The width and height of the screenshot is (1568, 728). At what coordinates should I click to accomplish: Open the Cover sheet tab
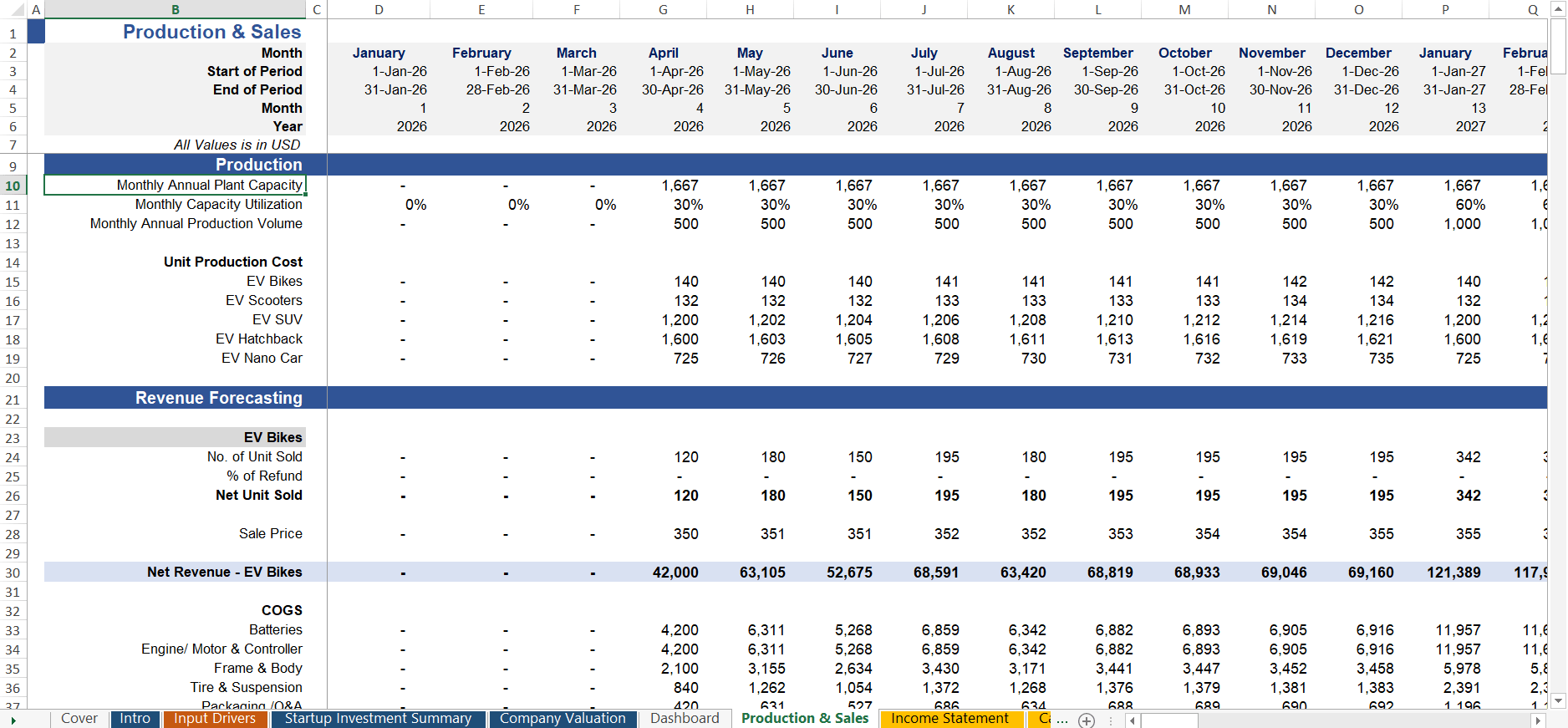[x=79, y=719]
